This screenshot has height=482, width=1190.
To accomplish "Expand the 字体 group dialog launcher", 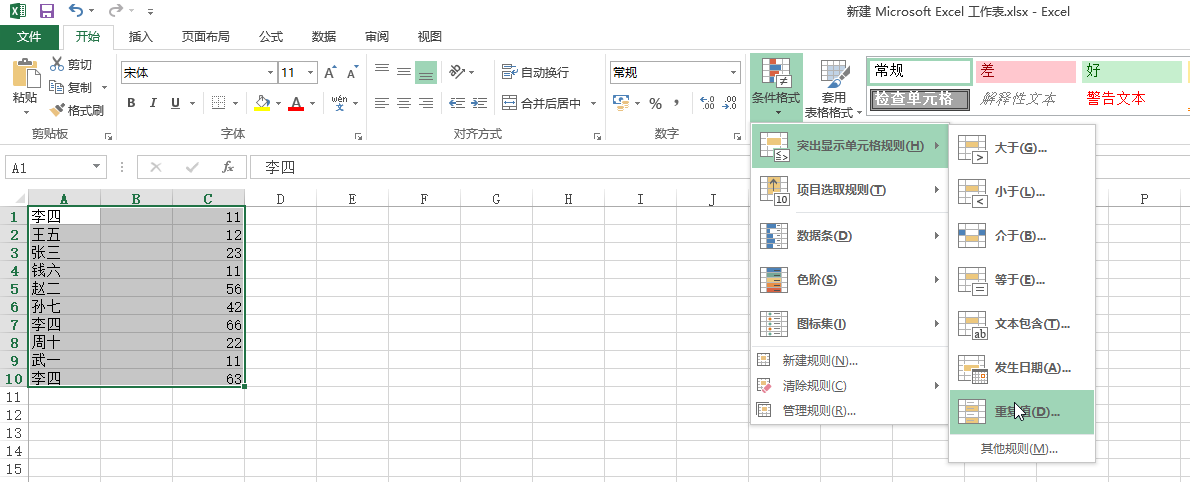I will 357,136.
